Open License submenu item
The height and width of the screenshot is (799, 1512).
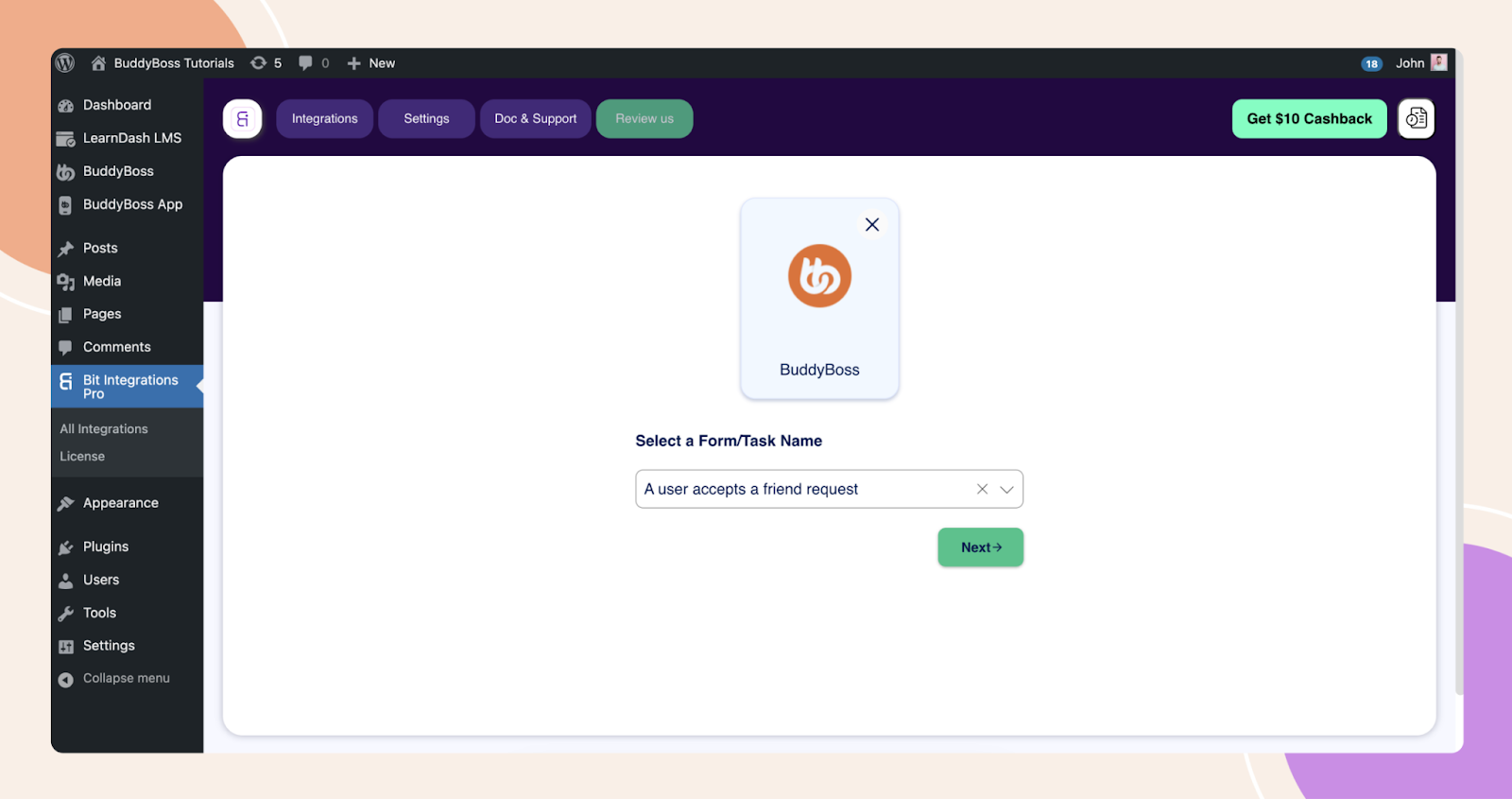(82, 457)
